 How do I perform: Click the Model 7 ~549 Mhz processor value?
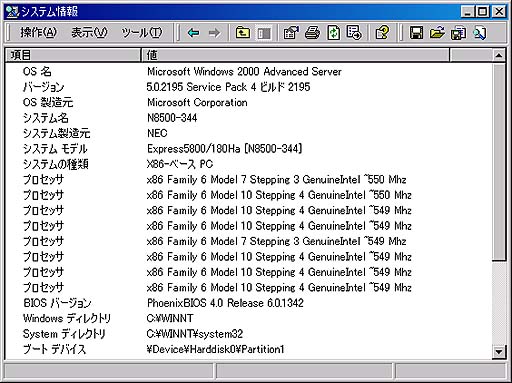tap(276, 241)
